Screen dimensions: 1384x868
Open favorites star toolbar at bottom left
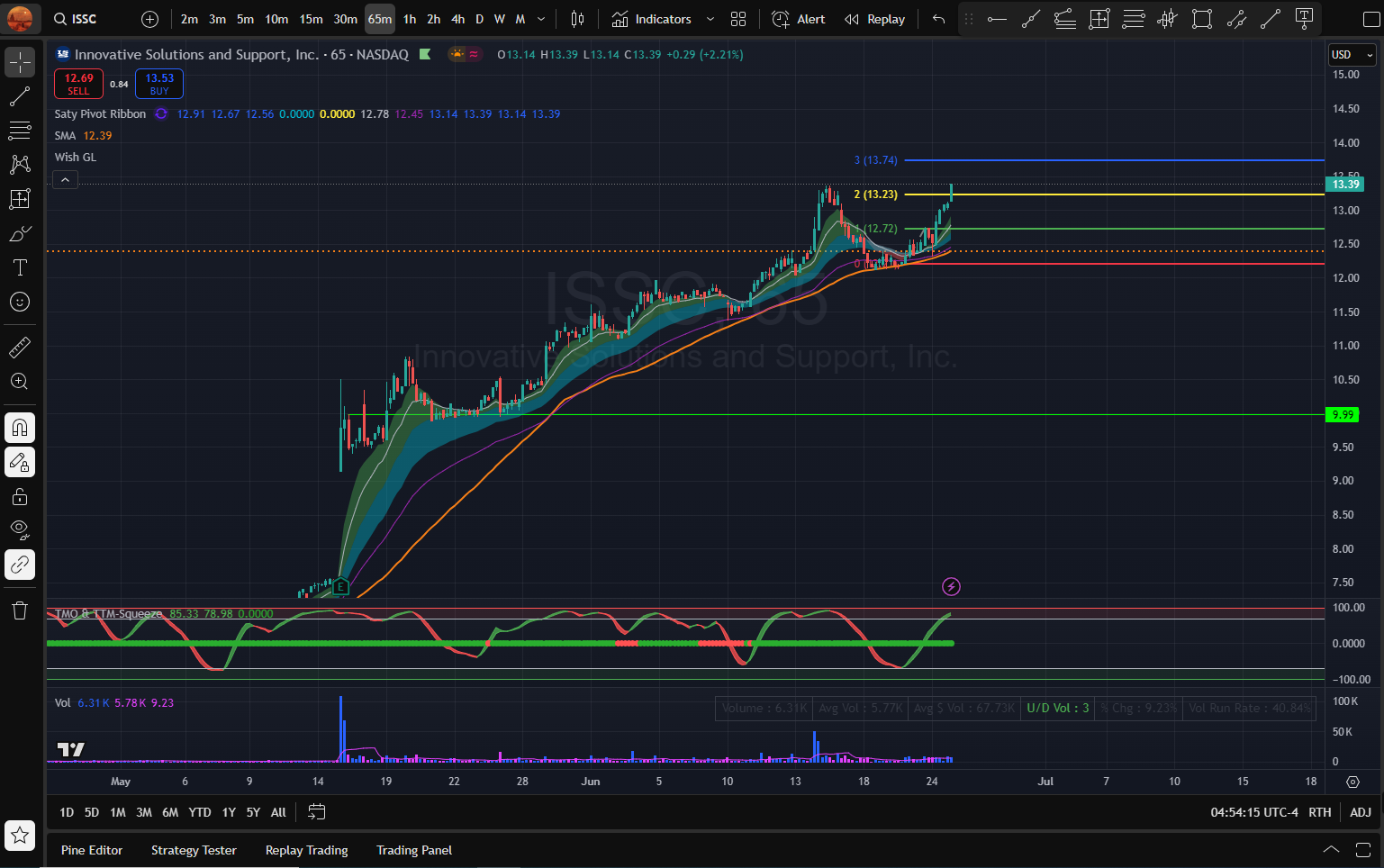[20, 836]
